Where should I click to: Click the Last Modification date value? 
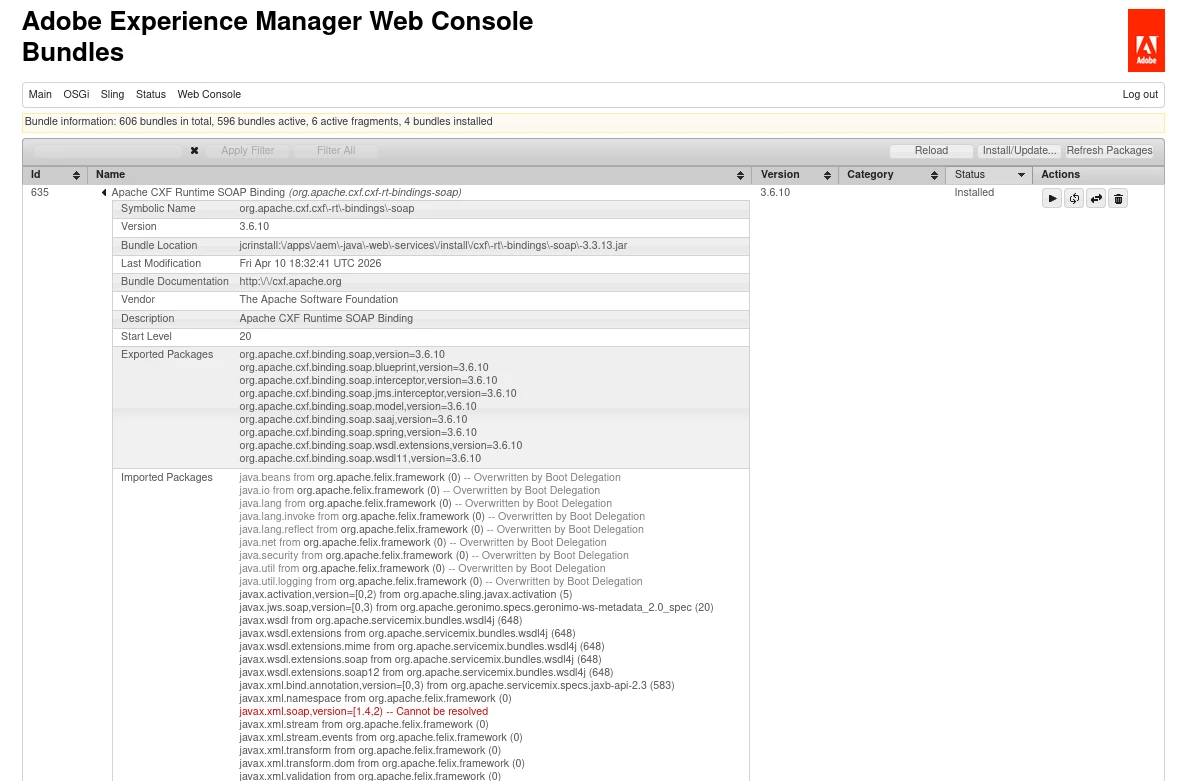click(310, 264)
